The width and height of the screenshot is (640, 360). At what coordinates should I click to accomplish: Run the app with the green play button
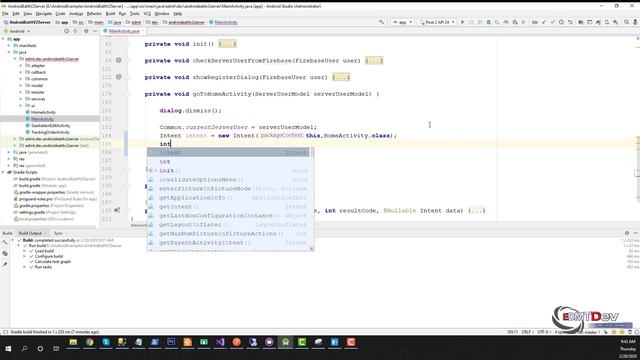click(x=462, y=22)
